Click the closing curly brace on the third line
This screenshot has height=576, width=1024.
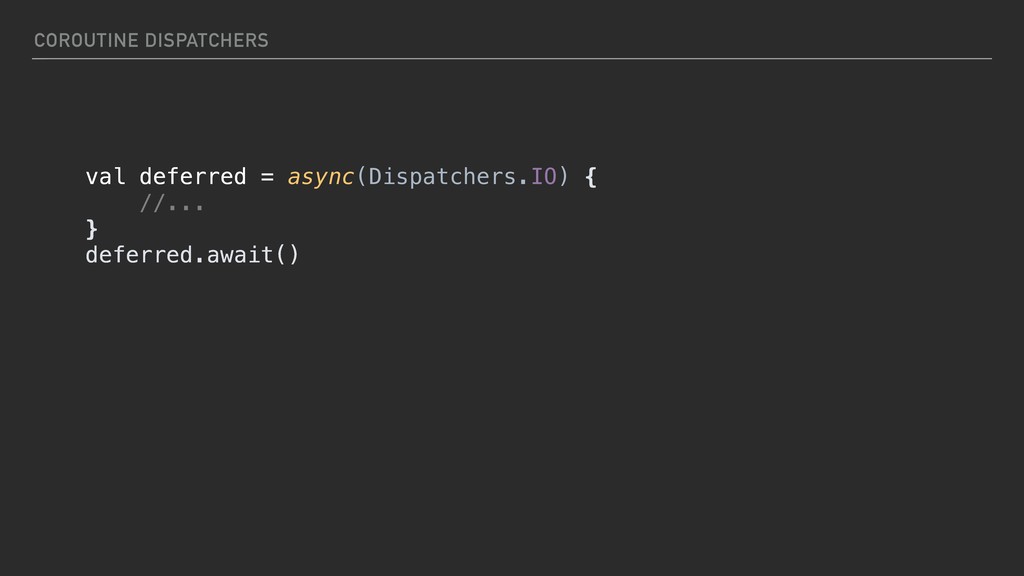point(92,229)
